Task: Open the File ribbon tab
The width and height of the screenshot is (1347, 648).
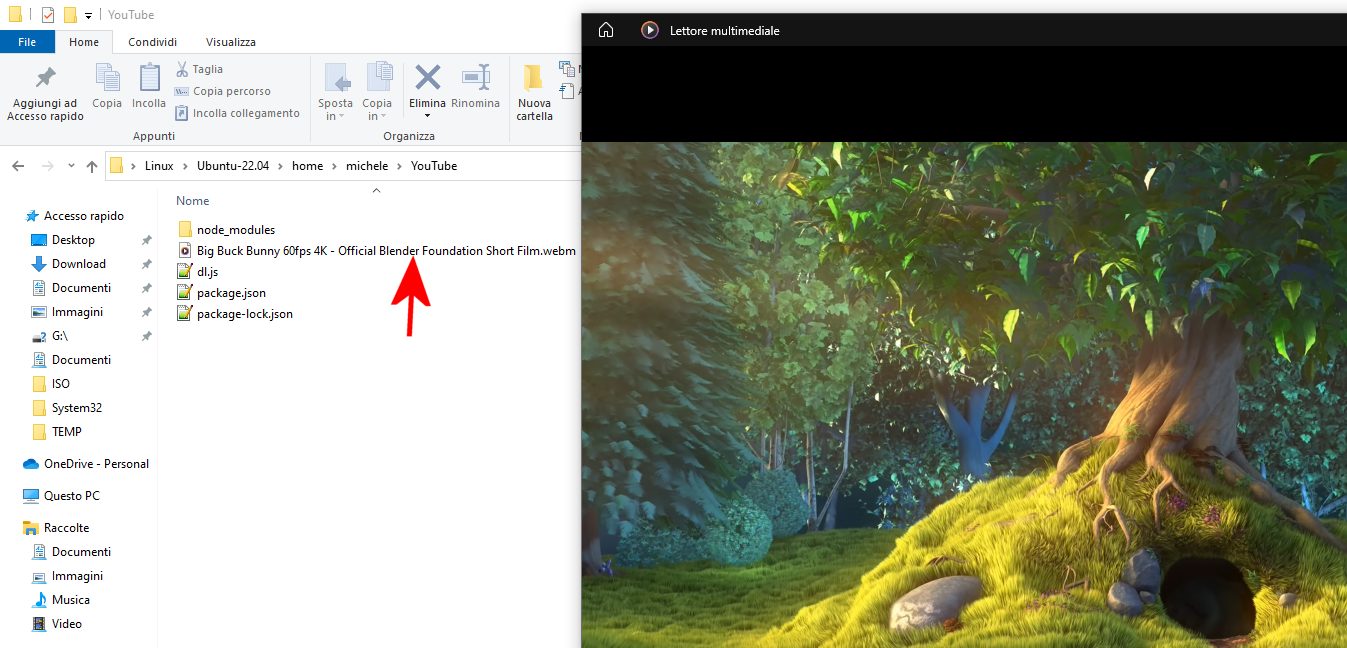Action: [x=27, y=42]
